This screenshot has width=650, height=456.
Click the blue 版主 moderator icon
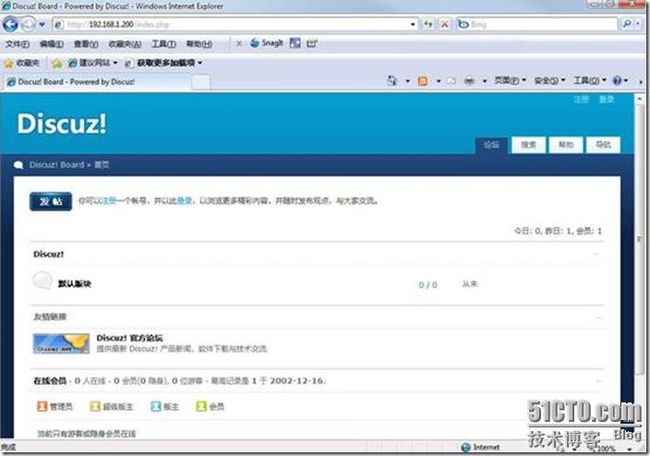(x=156, y=406)
